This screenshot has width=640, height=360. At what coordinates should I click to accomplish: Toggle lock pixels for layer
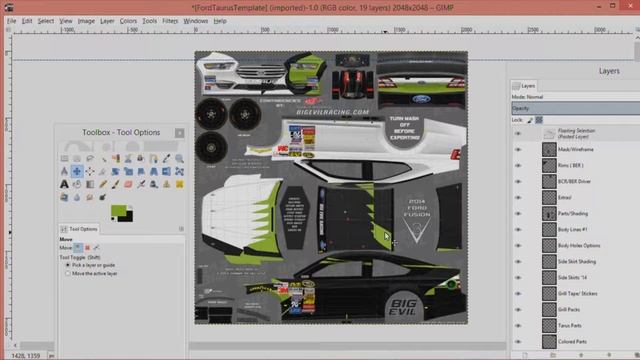click(530, 120)
